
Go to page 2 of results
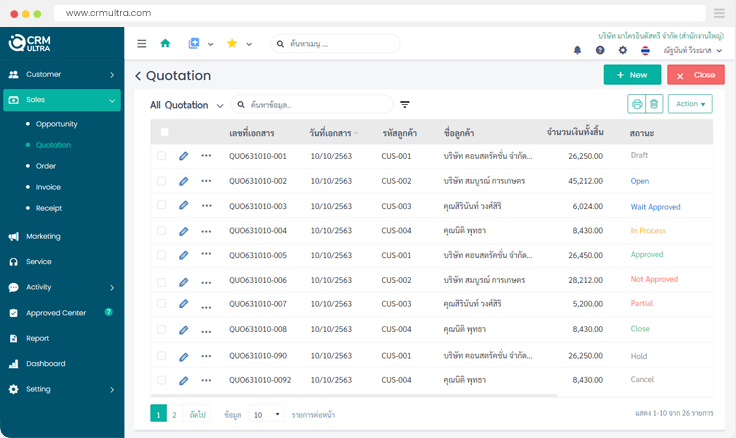[174, 415]
